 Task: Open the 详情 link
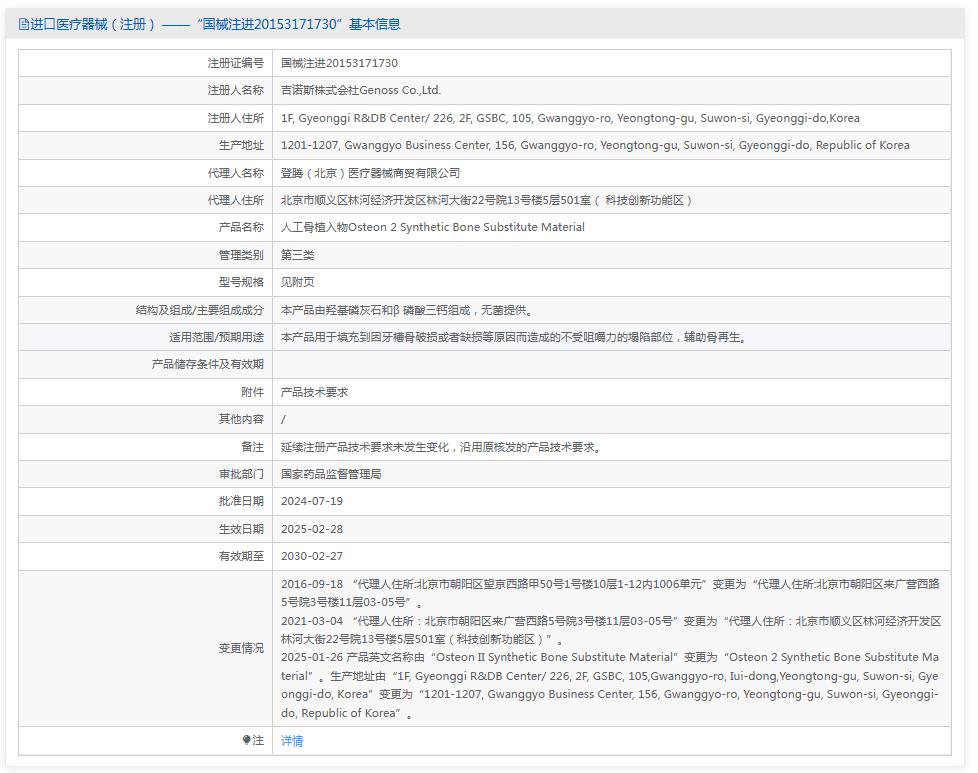tap(292, 741)
